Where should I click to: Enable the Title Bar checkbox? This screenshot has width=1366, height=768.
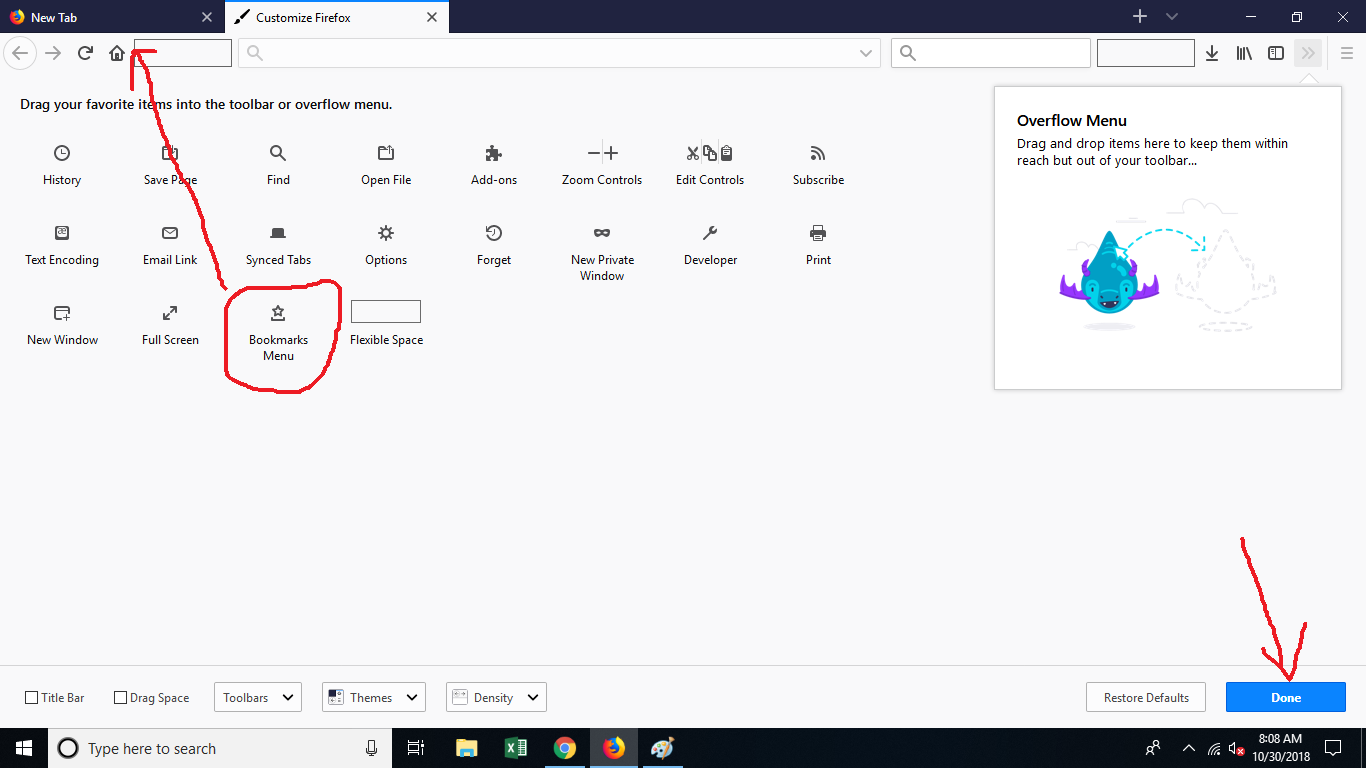point(31,698)
